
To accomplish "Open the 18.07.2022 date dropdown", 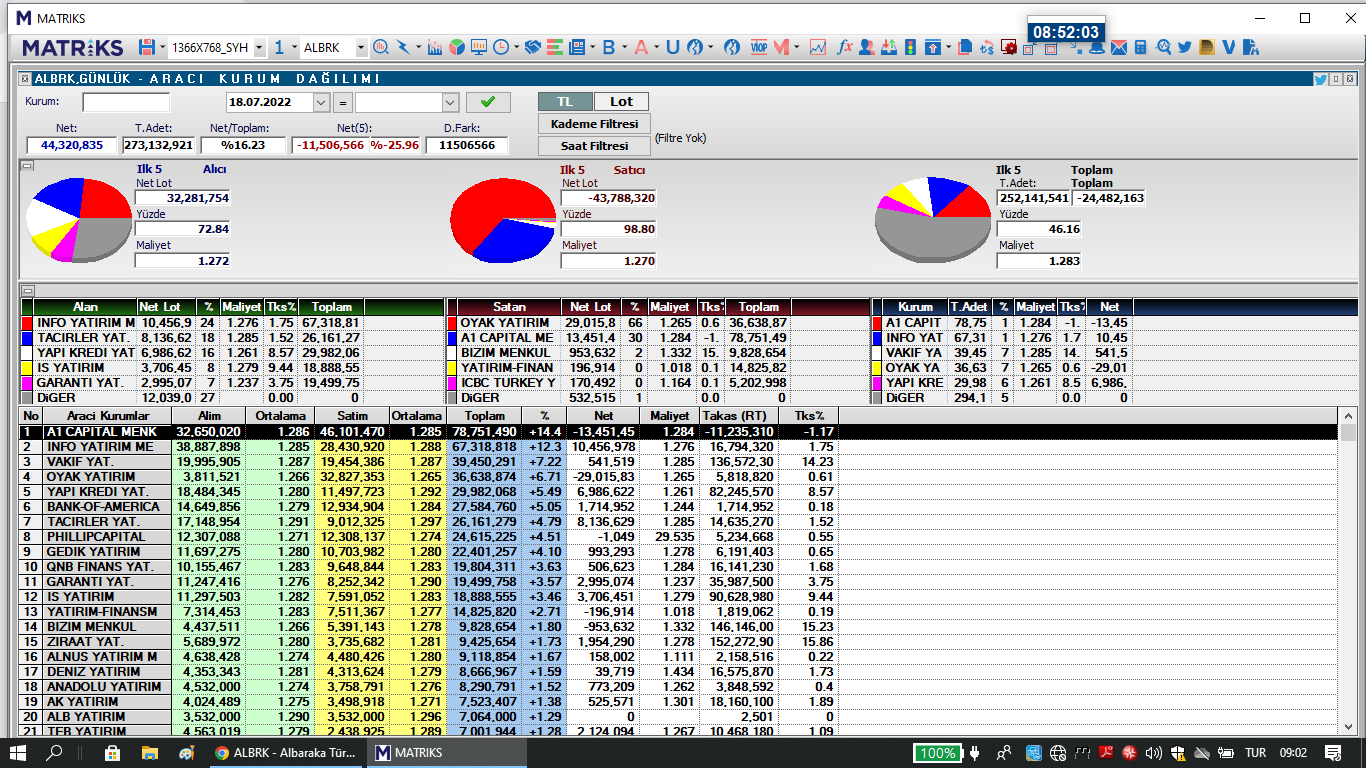I will click(321, 102).
